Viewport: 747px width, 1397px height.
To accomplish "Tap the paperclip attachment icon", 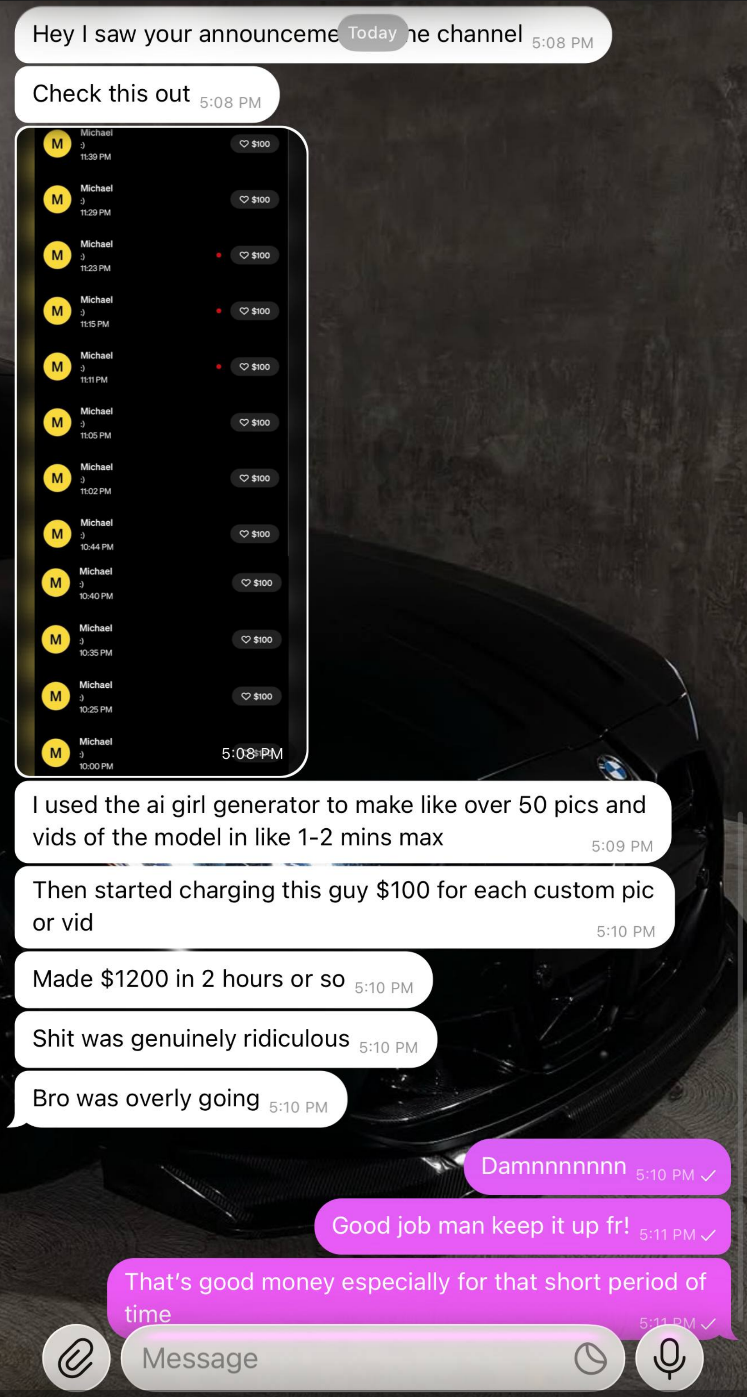I will pyautogui.click(x=76, y=1358).
